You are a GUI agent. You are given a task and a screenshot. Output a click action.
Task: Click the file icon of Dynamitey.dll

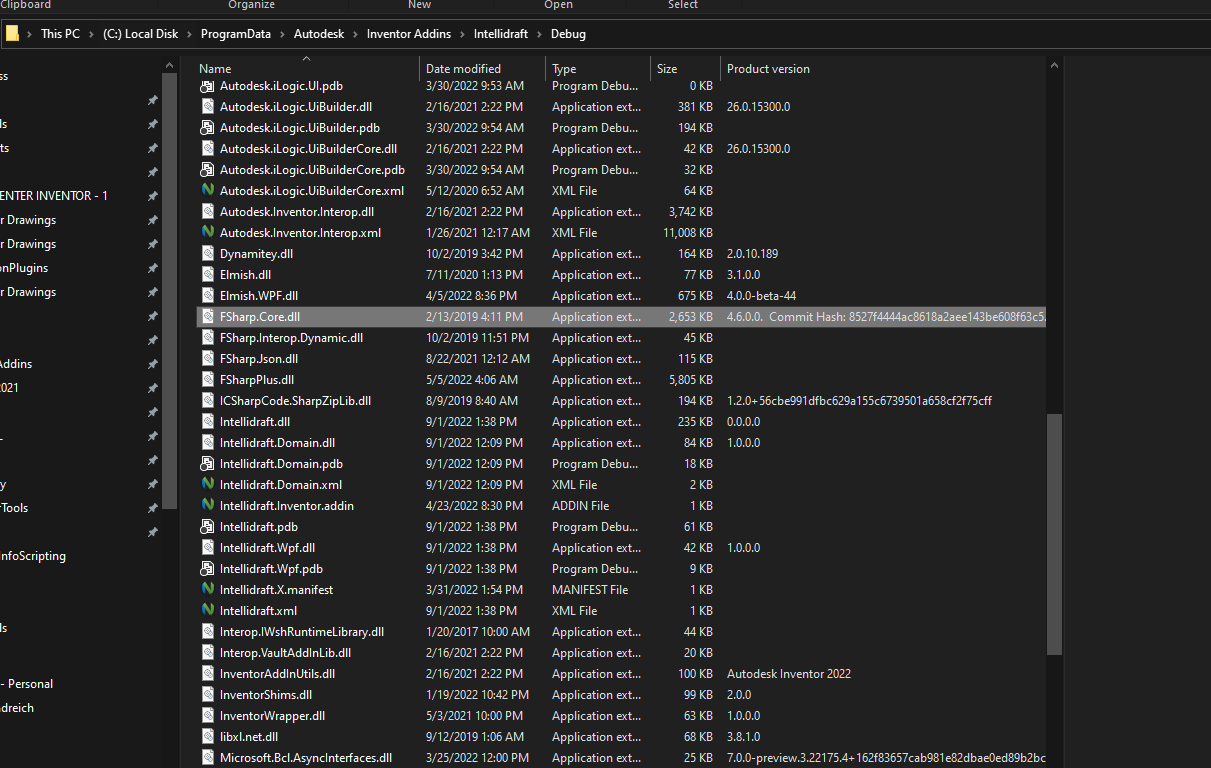208,254
